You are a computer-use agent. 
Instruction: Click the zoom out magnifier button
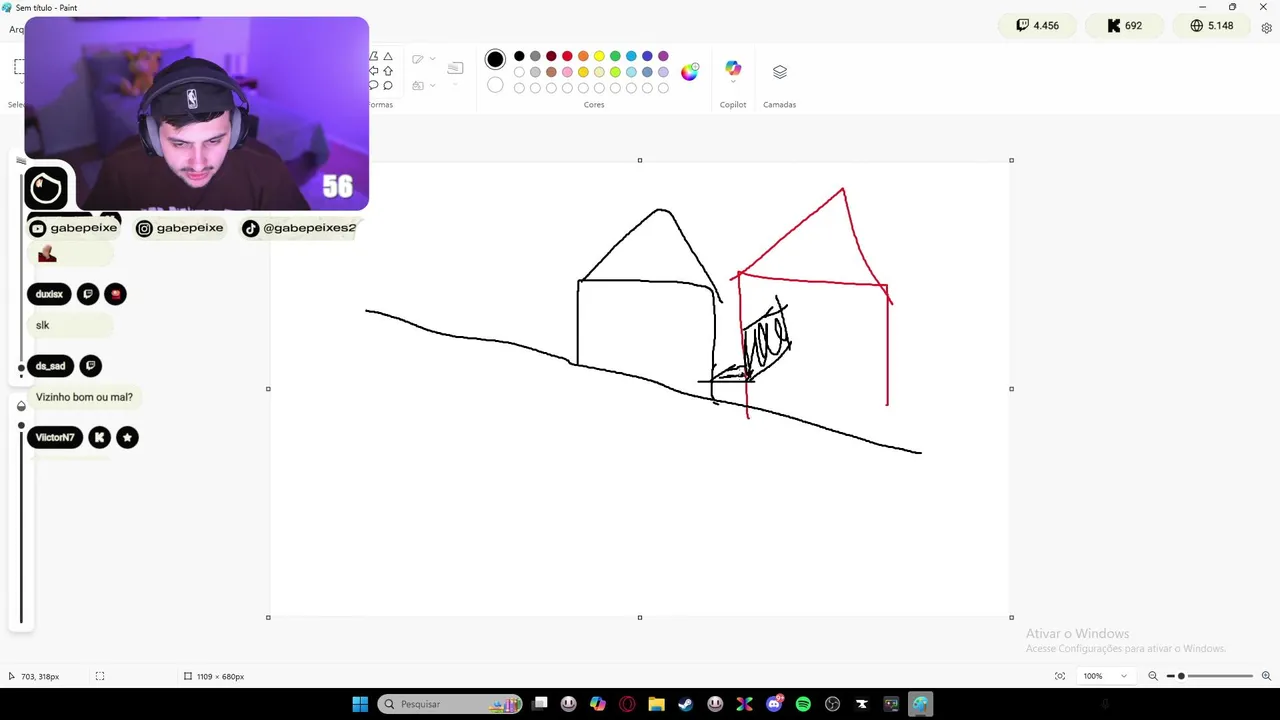(x=1153, y=676)
